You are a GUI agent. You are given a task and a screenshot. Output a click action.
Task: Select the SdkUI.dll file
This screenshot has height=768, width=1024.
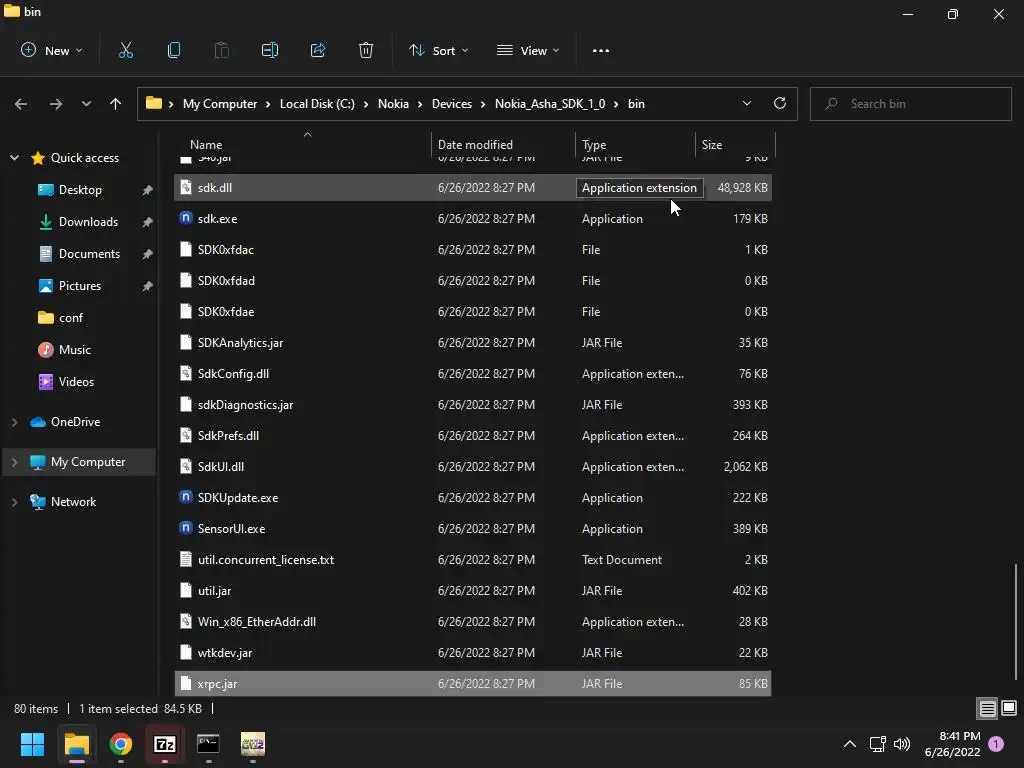[x=473, y=466]
